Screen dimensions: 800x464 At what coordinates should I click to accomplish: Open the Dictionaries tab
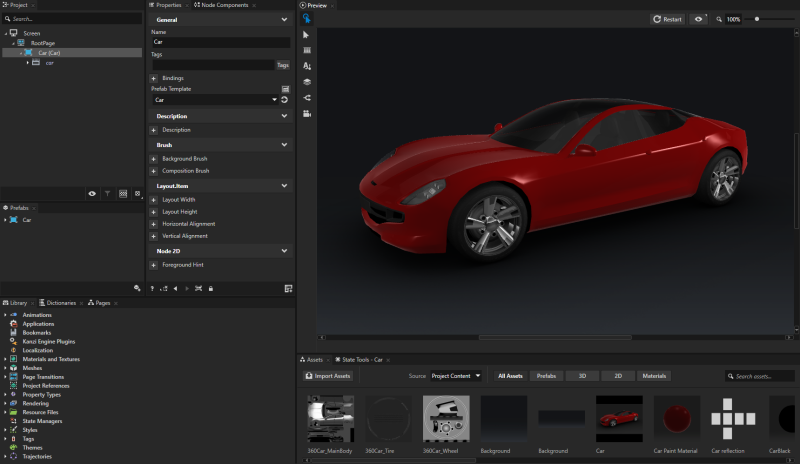(x=60, y=302)
